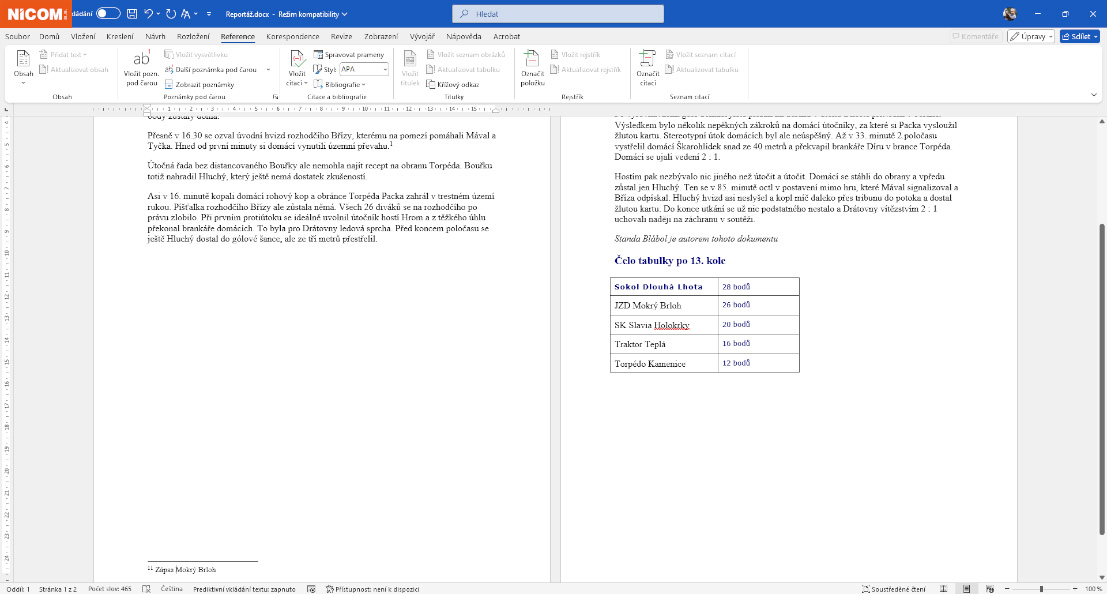Viewport: 1107px width, 596px height.
Task: Click the heading Čelo tabulky po 13. kole
Action: click(x=670, y=261)
